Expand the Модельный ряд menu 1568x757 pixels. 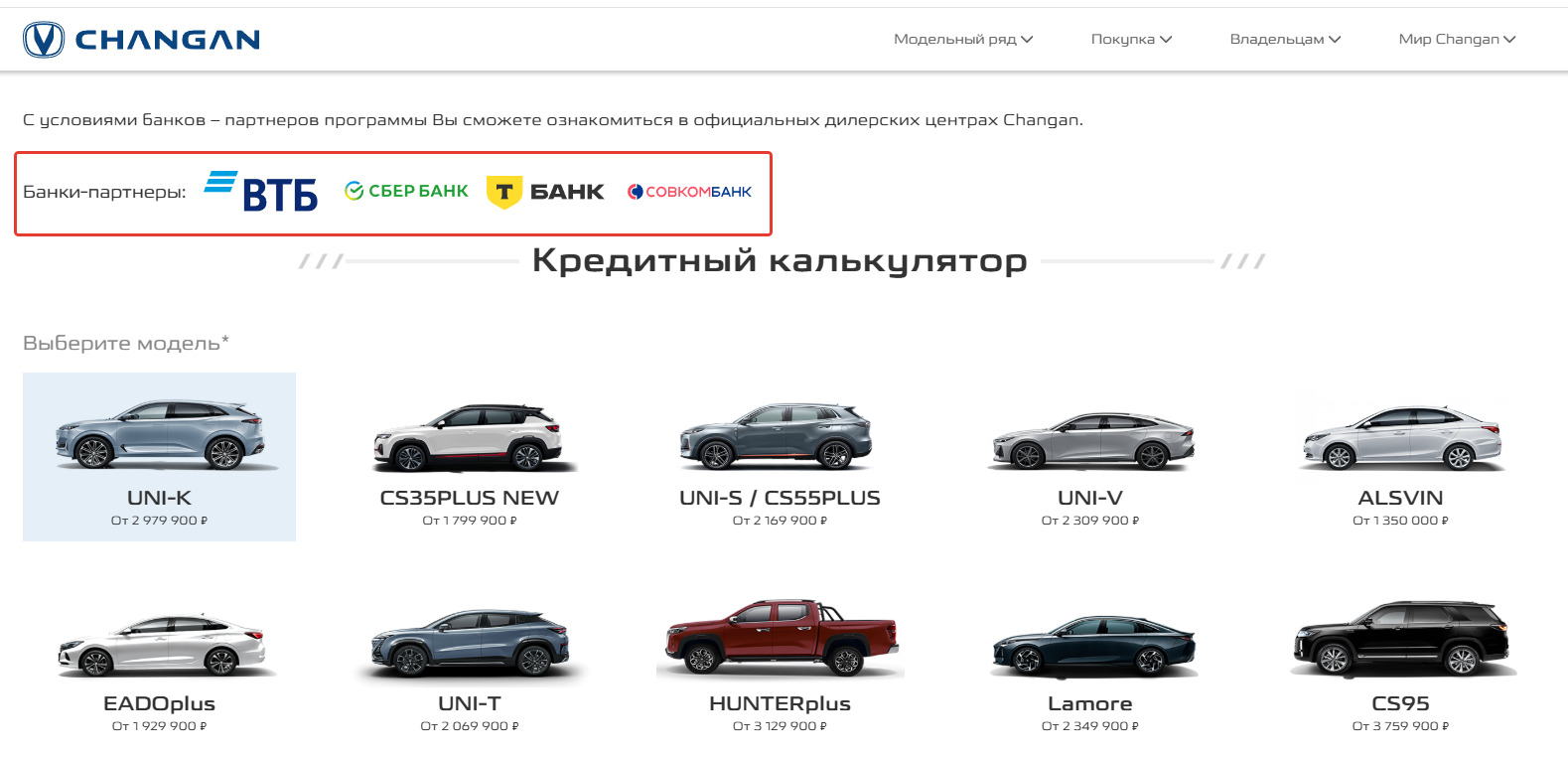pos(963,40)
